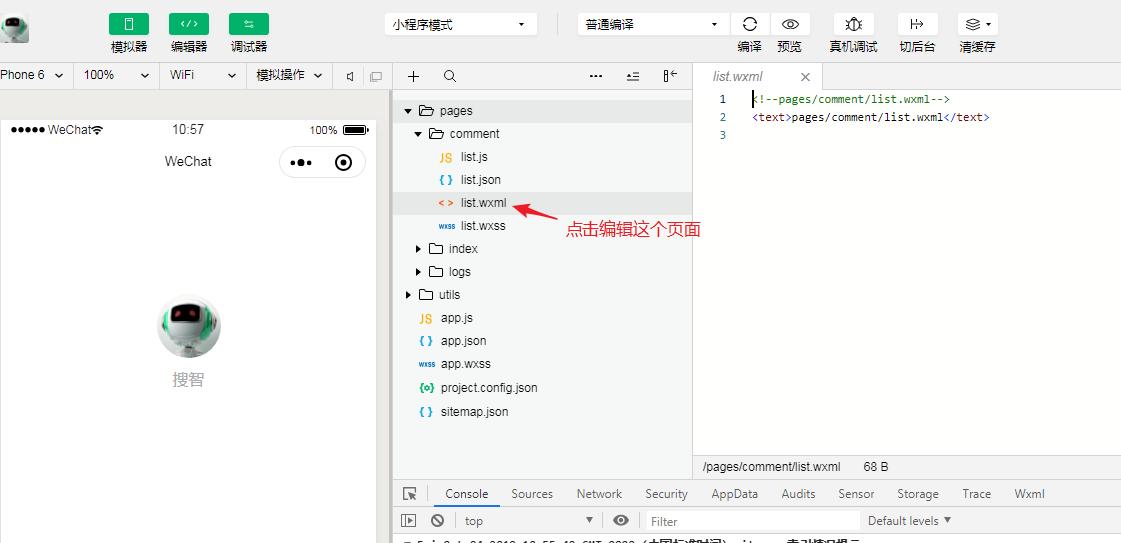Click the console live expression eye icon
The width and height of the screenshot is (1121, 543).
pos(621,520)
